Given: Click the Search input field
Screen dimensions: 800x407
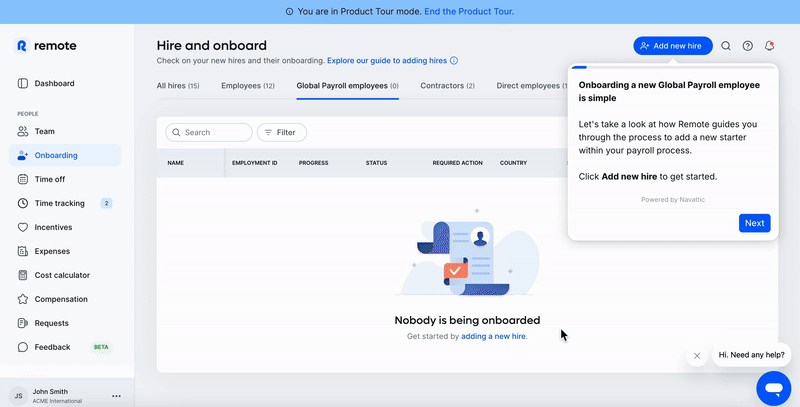Looking at the screenshot, I should (209, 132).
